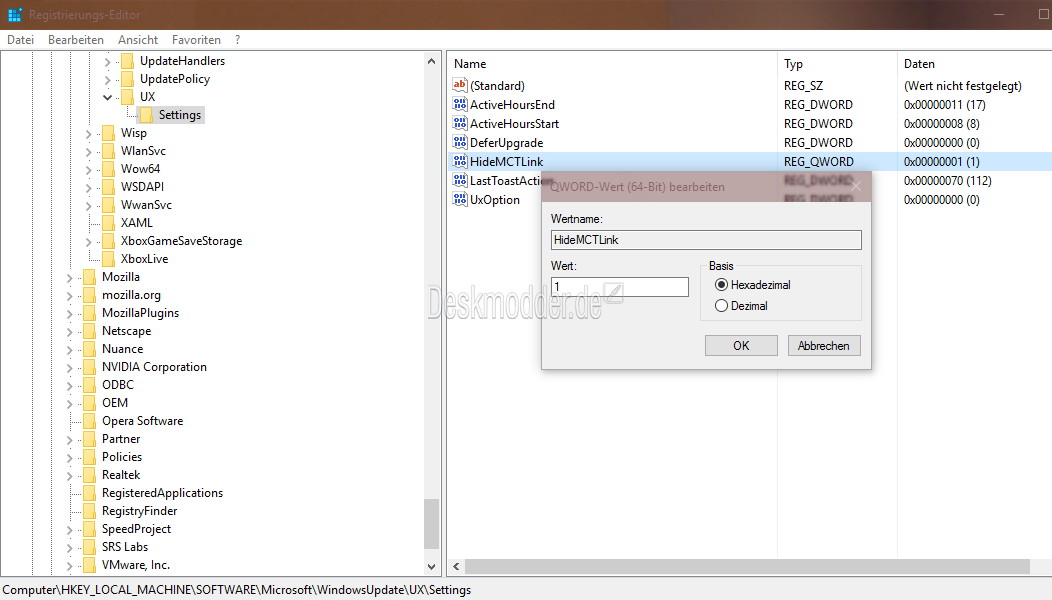Click values pane scroll-left arrow

click(456, 566)
